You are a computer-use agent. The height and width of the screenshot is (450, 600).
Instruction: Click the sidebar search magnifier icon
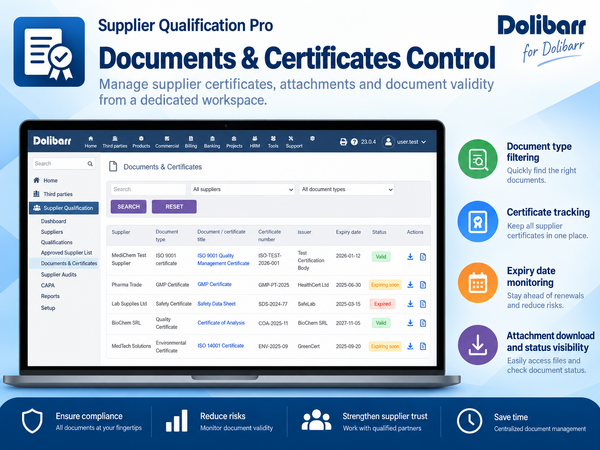[x=90, y=164]
